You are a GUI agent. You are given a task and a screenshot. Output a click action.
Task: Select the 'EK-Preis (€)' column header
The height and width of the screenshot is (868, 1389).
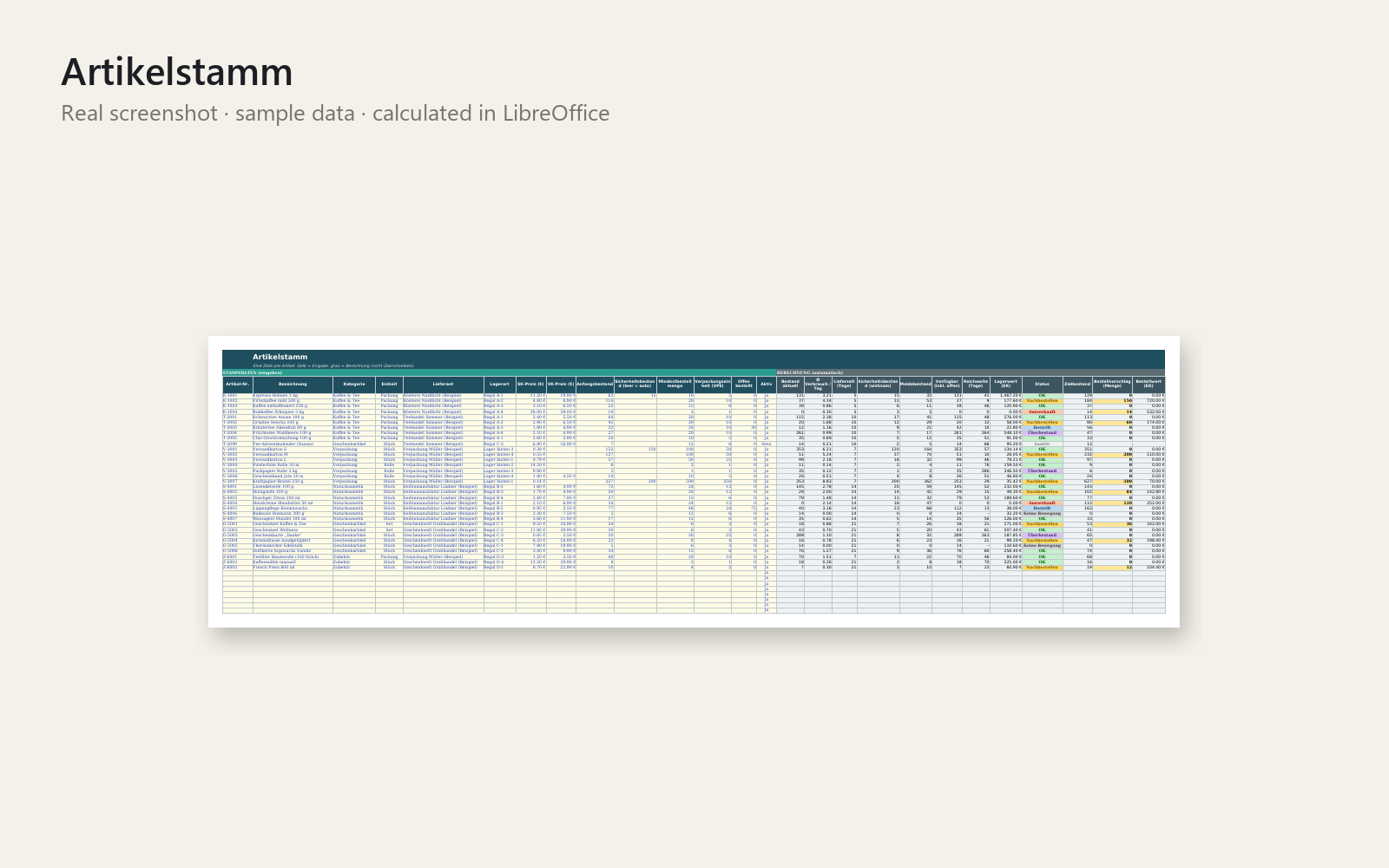coord(530,385)
